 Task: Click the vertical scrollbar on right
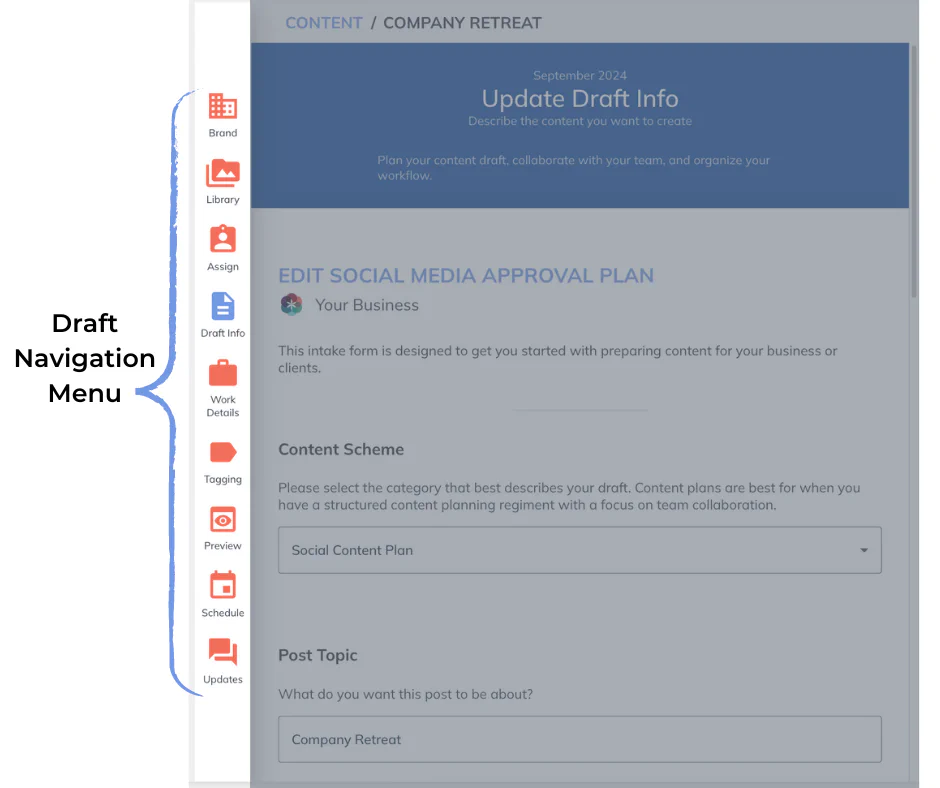pyautogui.click(x=913, y=170)
